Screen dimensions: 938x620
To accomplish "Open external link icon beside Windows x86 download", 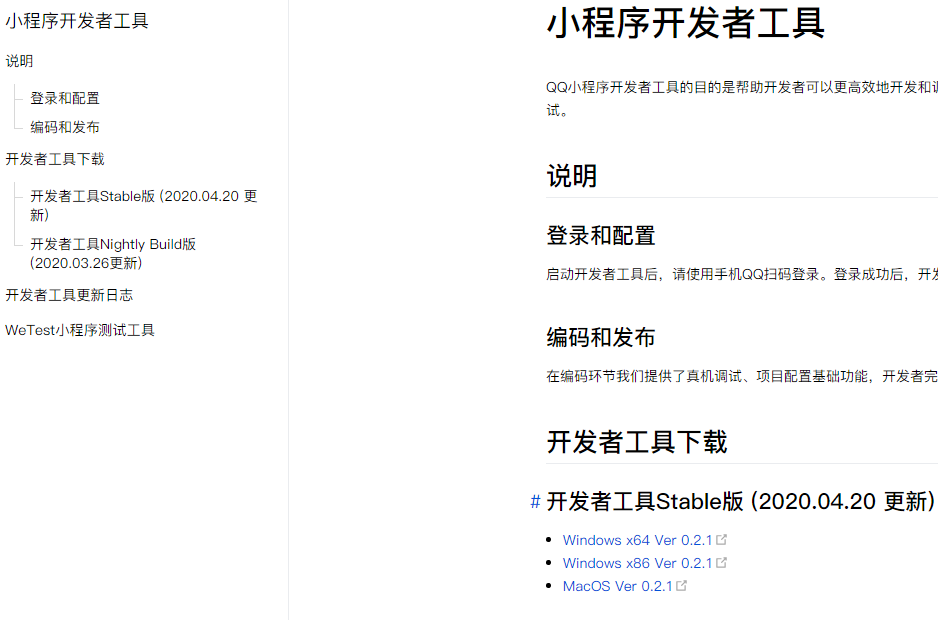I will 721,563.
